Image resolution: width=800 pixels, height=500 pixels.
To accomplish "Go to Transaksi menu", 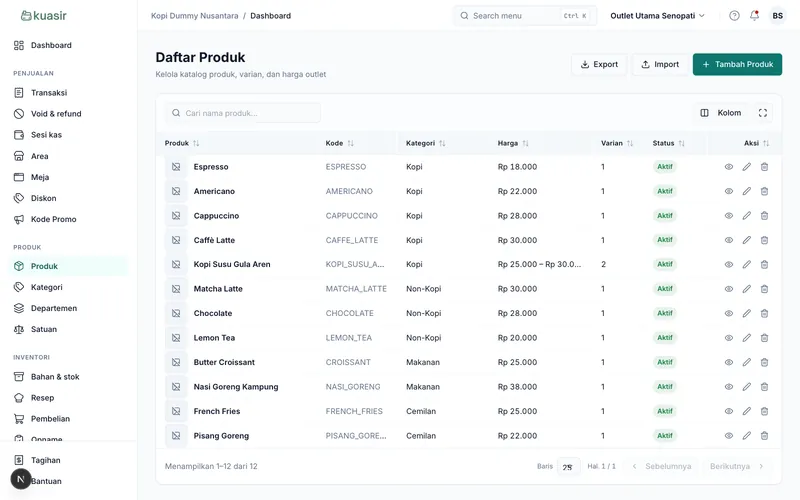I will click(x=68, y=93).
